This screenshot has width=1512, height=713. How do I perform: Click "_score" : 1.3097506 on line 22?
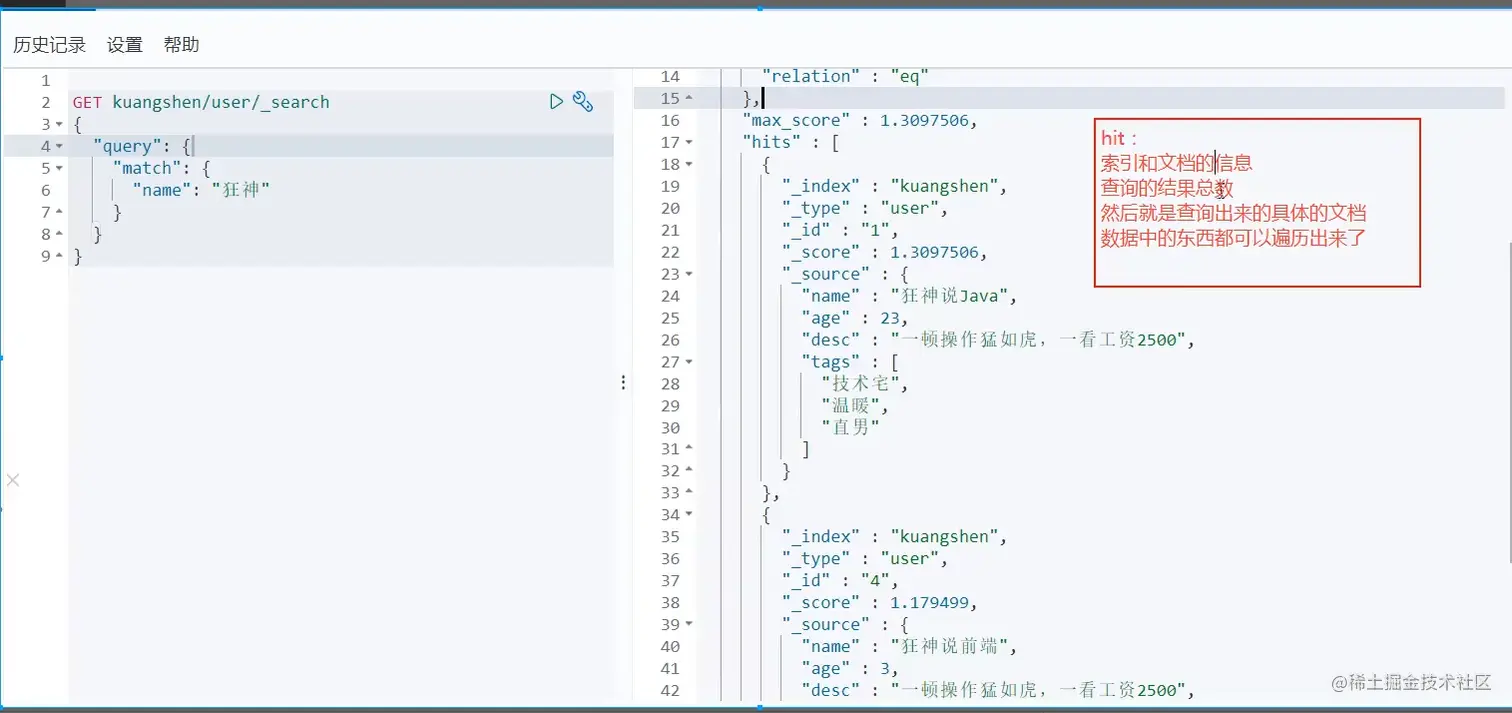(x=884, y=252)
